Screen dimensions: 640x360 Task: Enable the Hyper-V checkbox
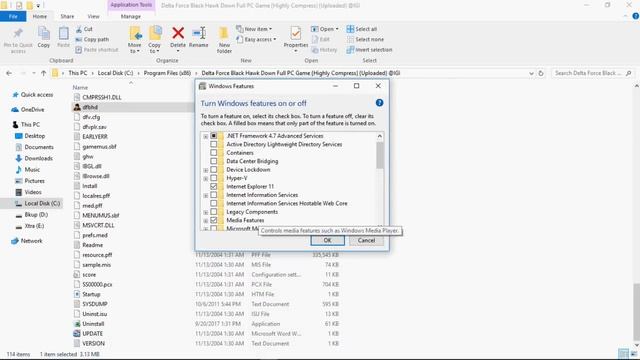click(x=213, y=178)
